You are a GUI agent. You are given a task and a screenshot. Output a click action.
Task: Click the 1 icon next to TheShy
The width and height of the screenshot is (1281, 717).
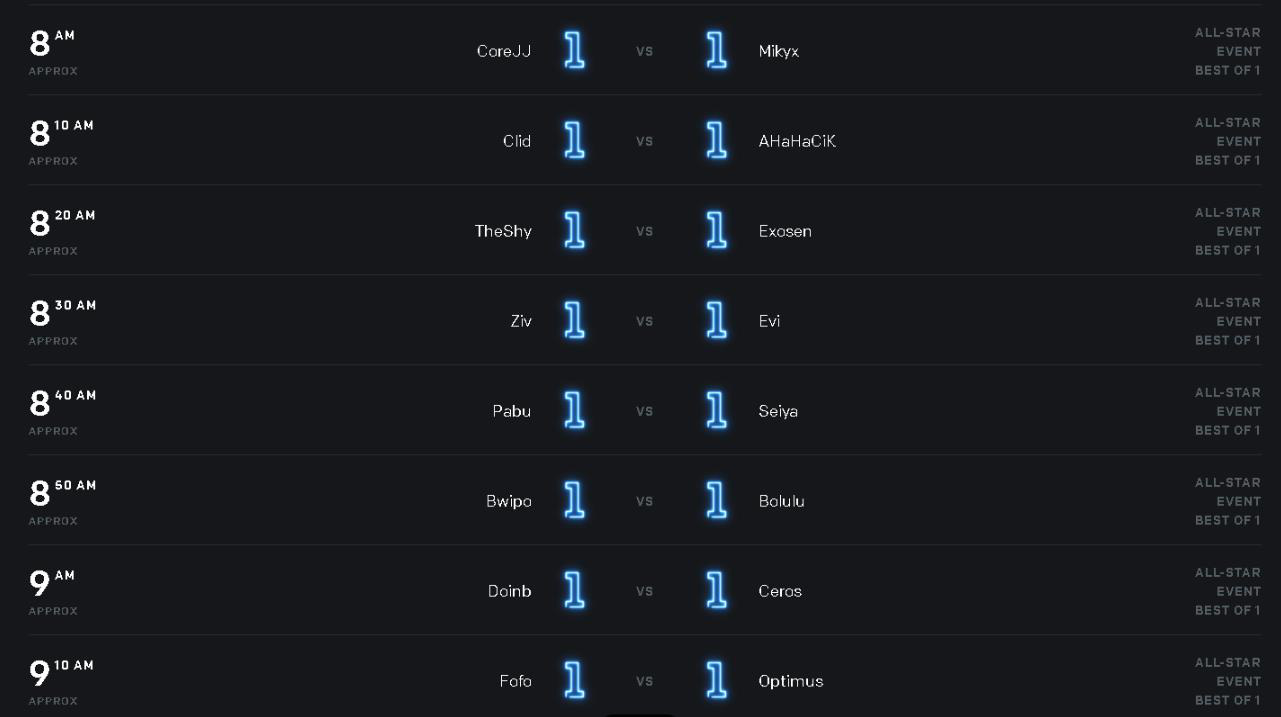coord(574,231)
